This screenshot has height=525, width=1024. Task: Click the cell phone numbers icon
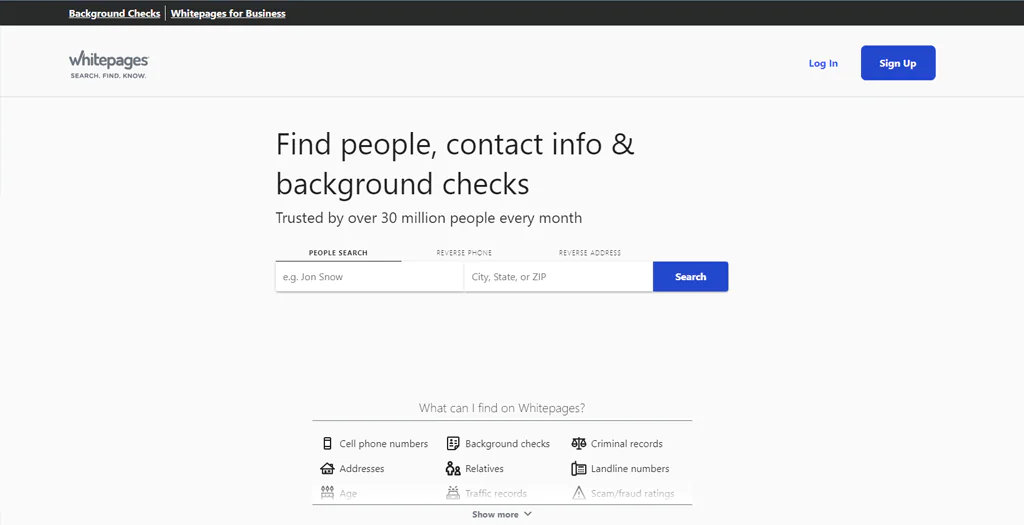coord(327,443)
